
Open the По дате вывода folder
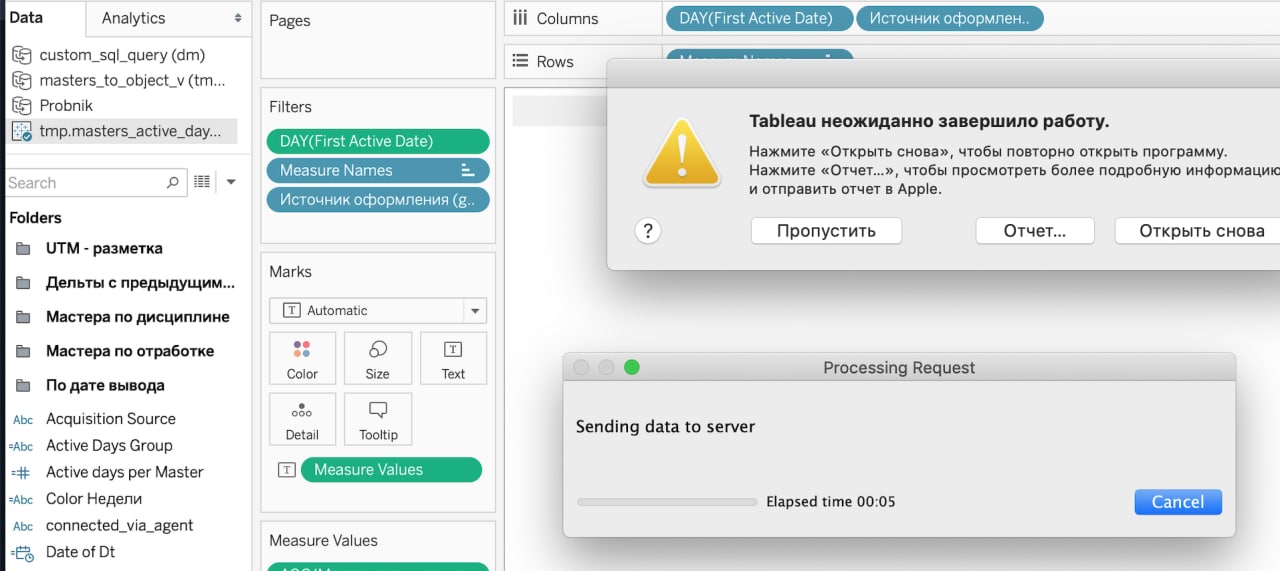(x=105, y=385)
